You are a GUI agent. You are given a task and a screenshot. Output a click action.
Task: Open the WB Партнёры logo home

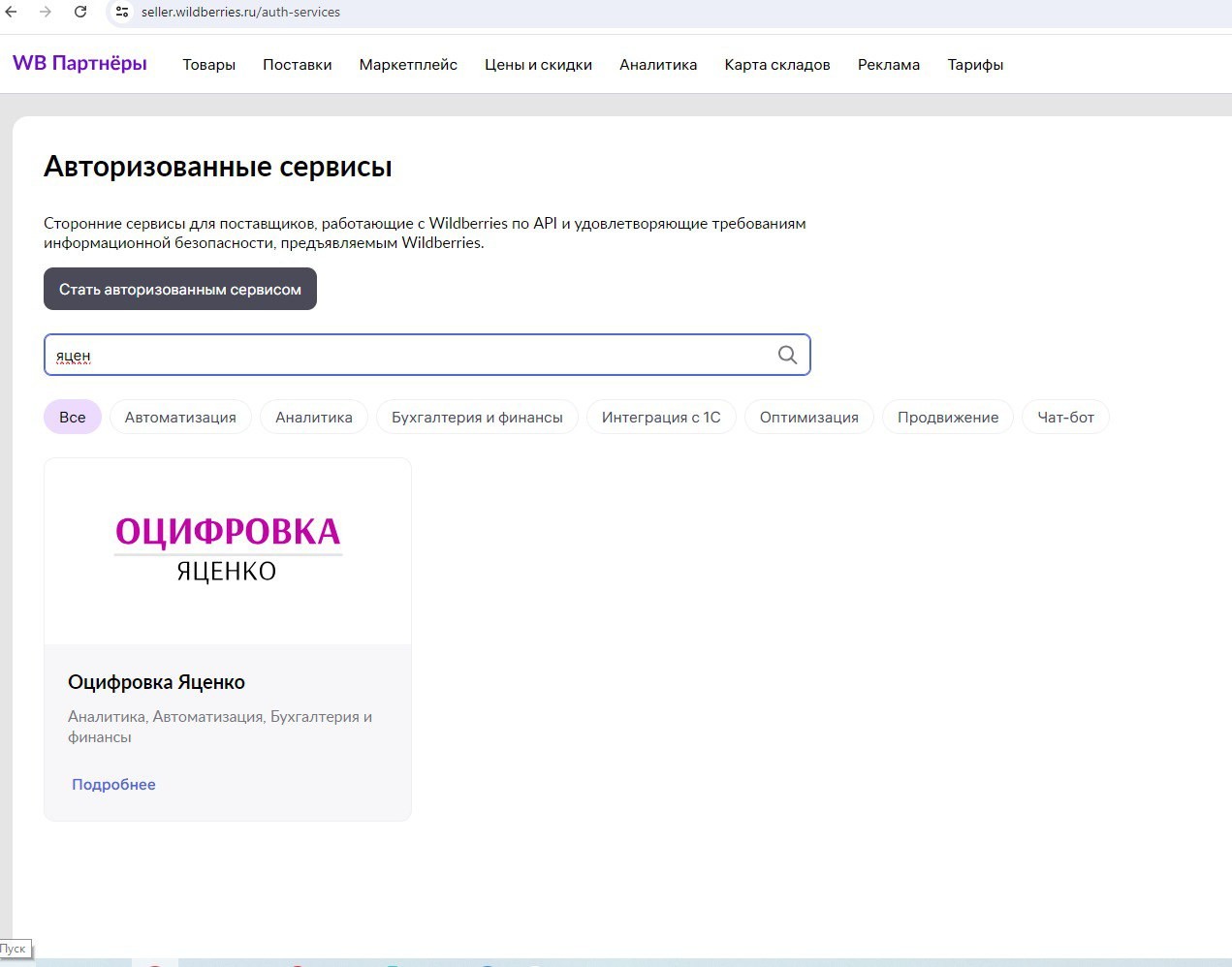point(79,63)
